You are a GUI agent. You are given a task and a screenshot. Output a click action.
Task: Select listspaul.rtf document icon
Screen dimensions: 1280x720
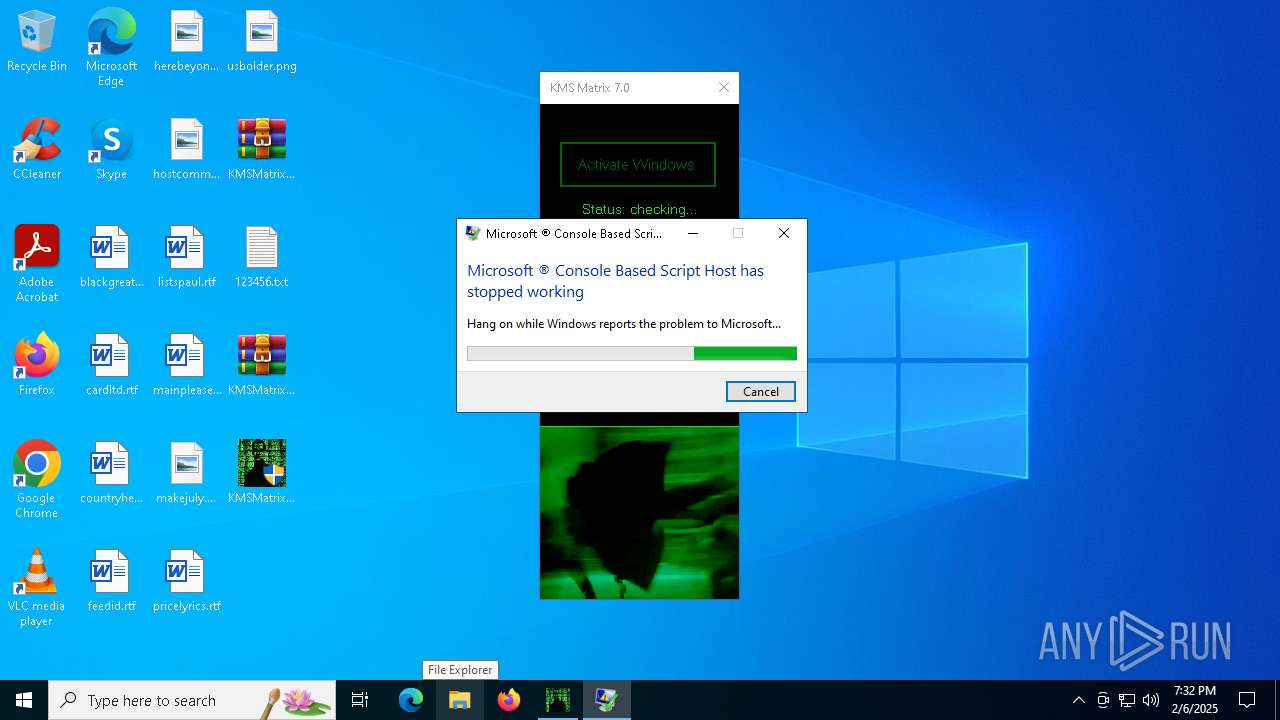point(186,257)
